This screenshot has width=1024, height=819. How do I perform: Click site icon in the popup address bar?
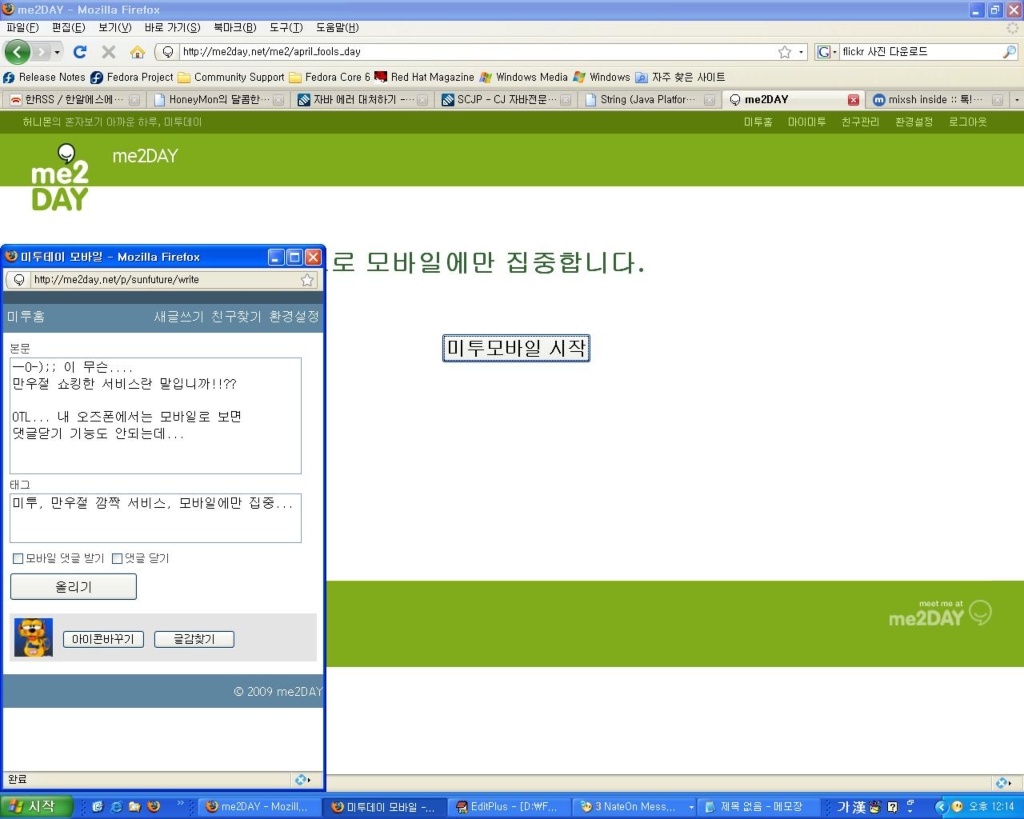click(19, 280)
